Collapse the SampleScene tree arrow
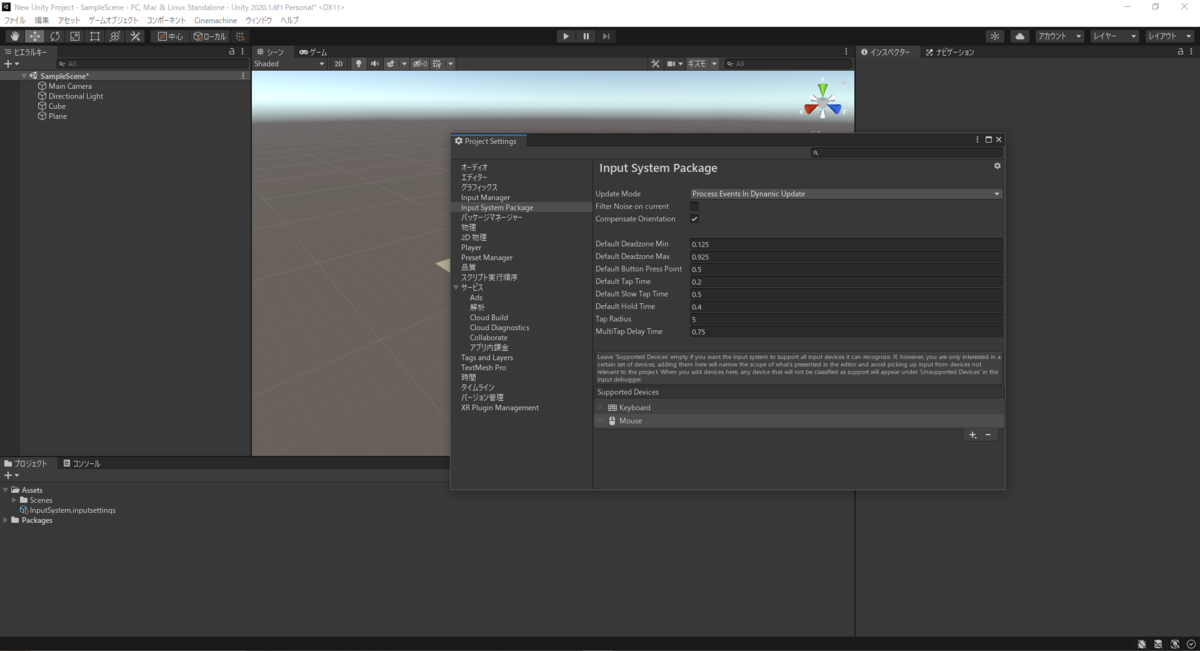The height and width of the screenshot is (651, 1200). click(24, 76)
